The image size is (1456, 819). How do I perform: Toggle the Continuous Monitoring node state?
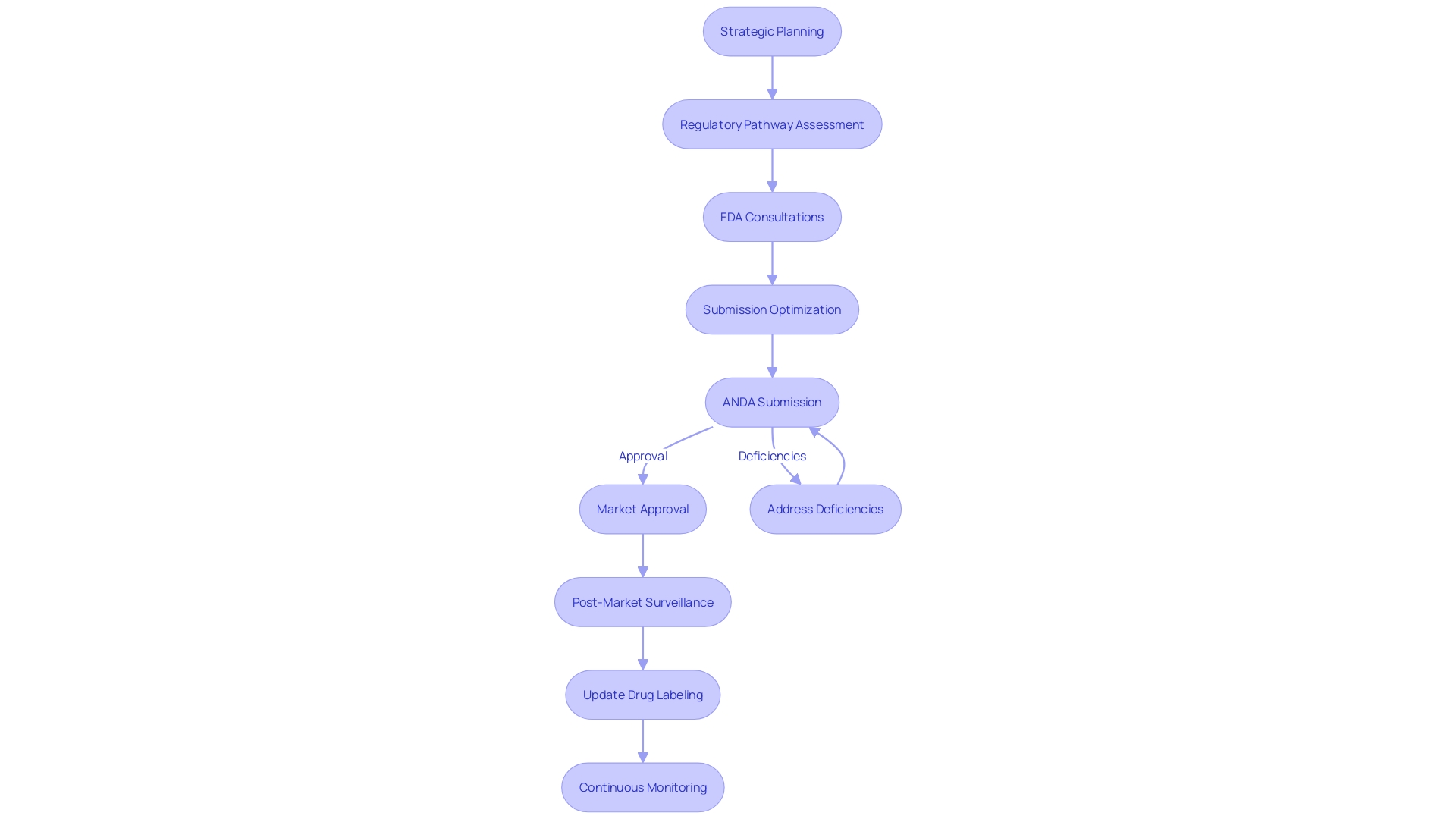coord(643,787)
